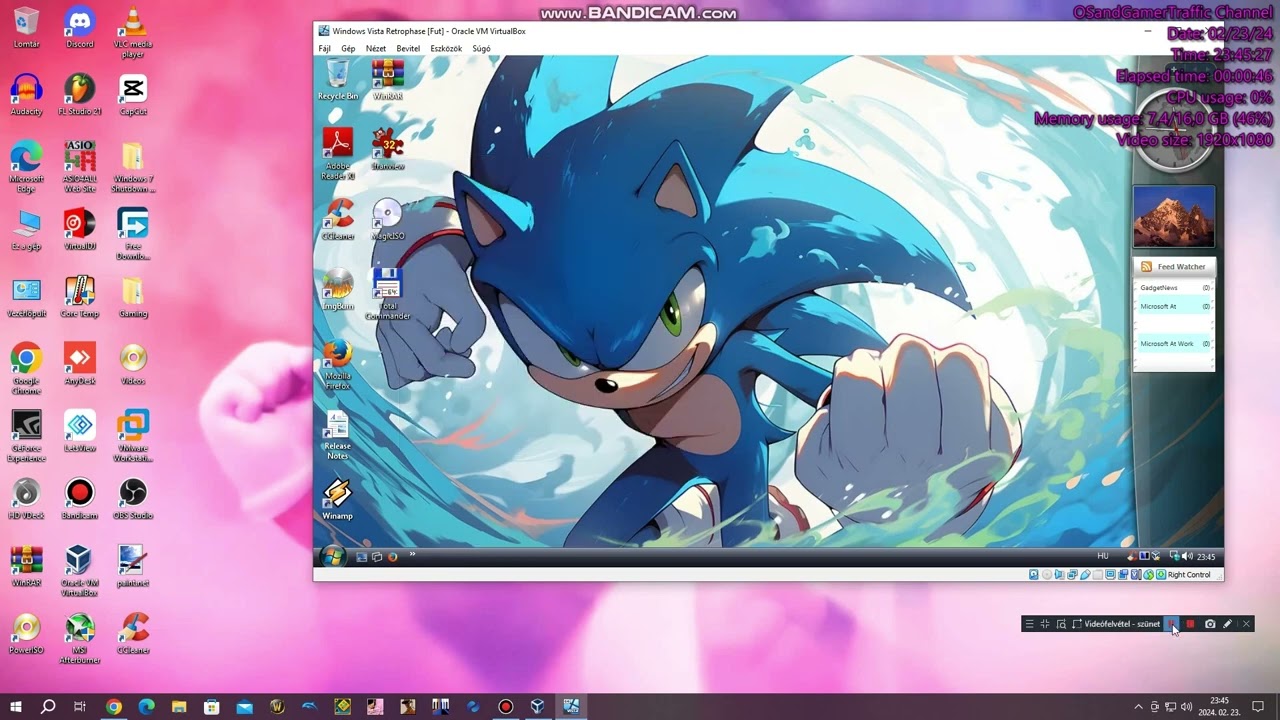This screenshot has width=1280, height=720.
Task: Select the ImgBurn icon in the VM
Action: 338,290
